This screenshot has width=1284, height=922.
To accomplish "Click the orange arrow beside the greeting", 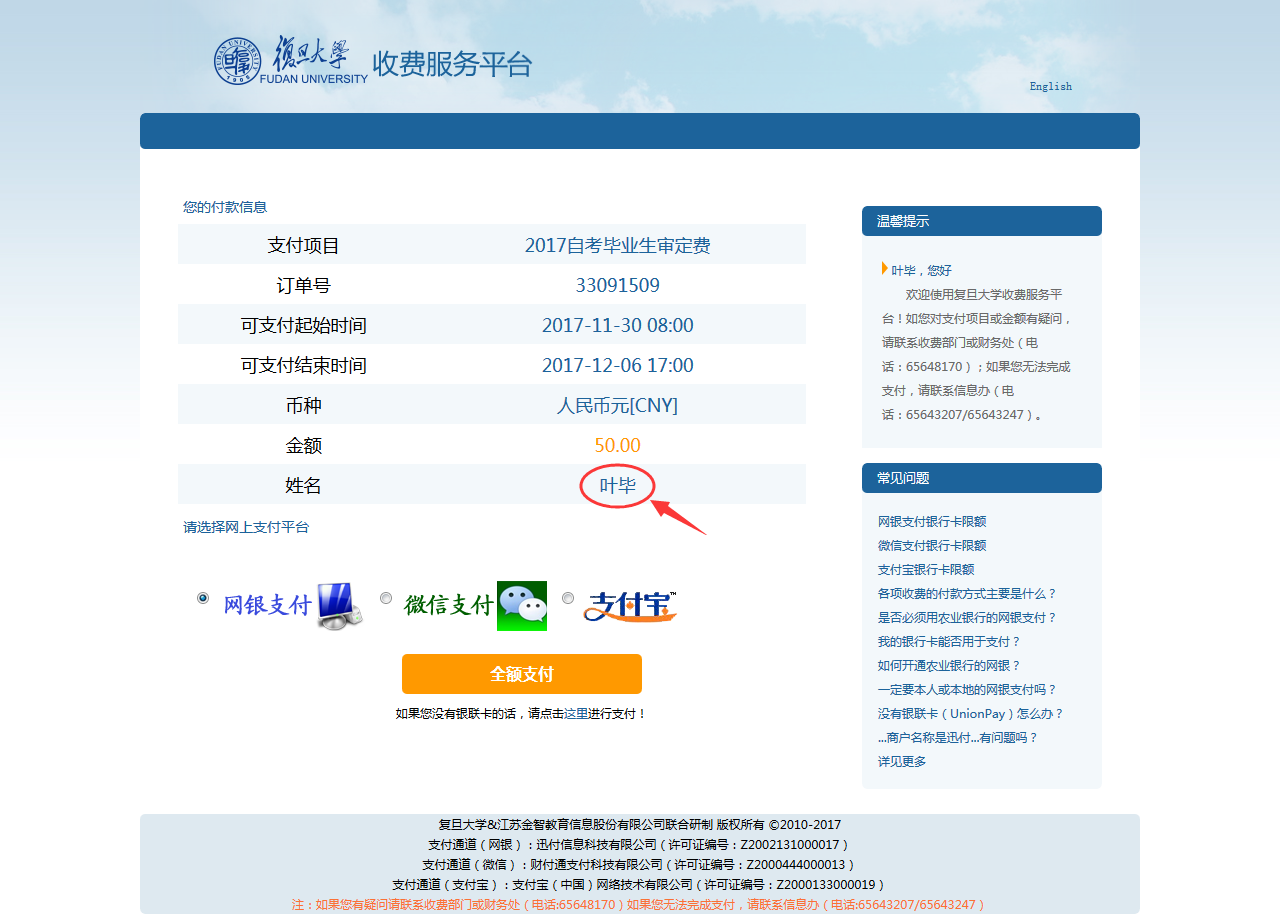I will (x=884, y=268).
